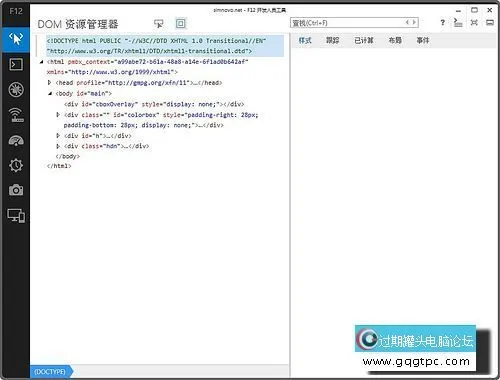The width and height of the screenshot is (500, 380).
Task: Switch to the 样式 tab
Action: [x=305, y=41]
